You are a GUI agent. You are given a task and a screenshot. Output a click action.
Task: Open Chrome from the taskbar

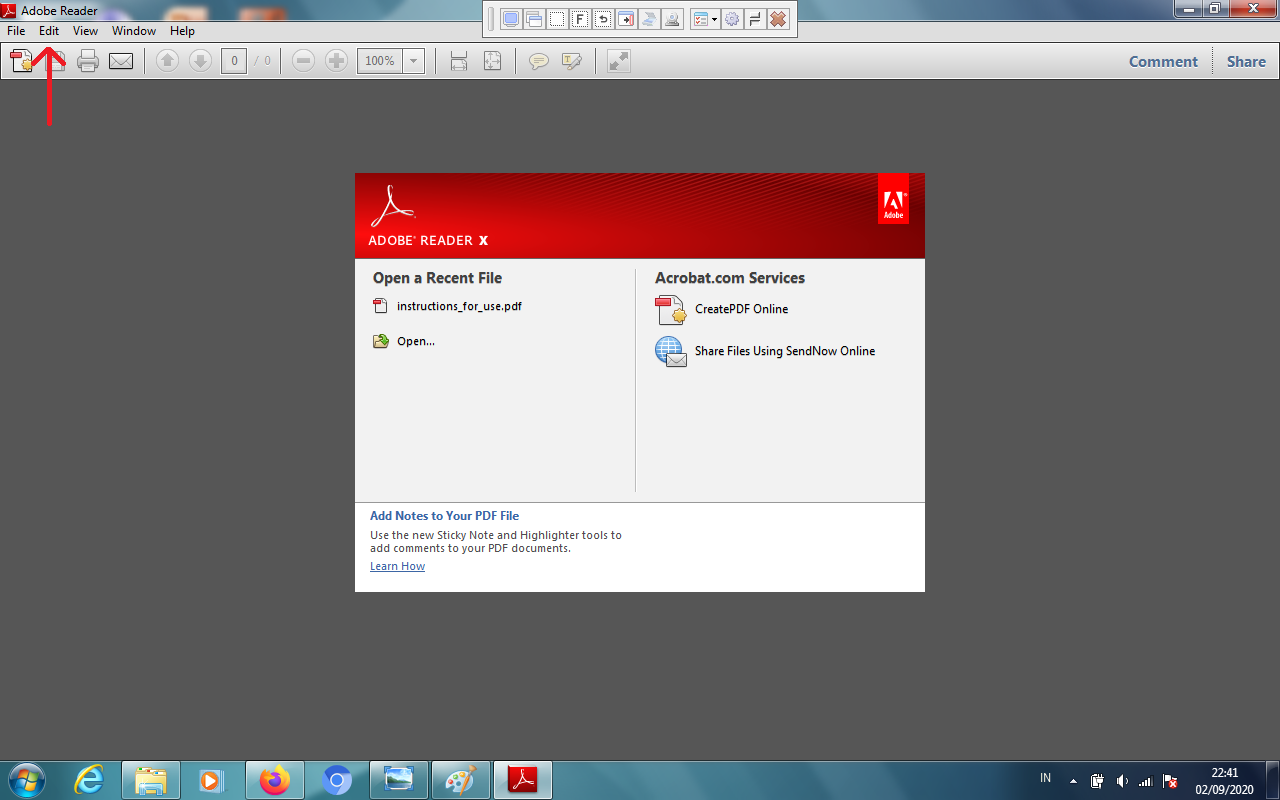click(x=337, y=780)
